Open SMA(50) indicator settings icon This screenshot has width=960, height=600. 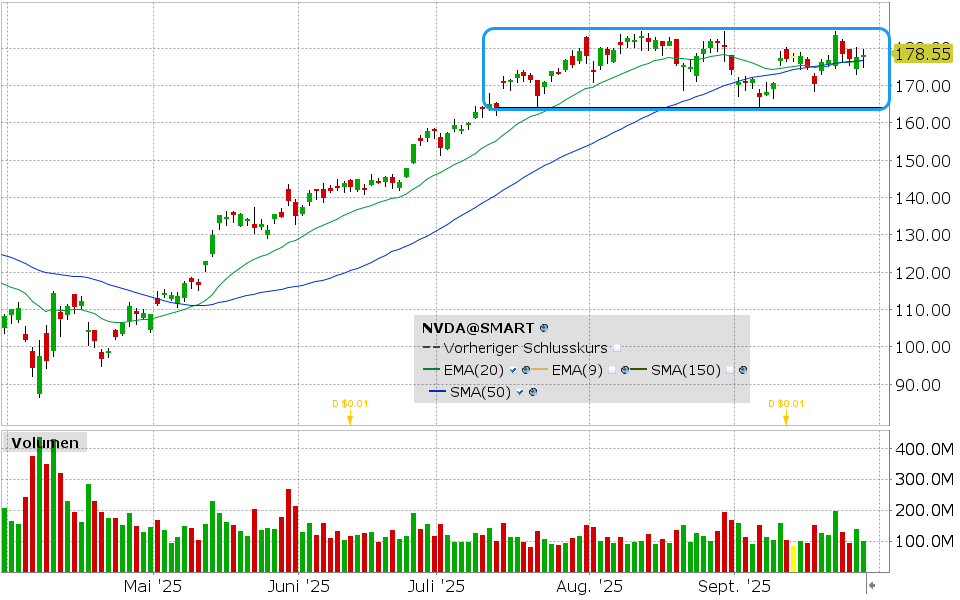coord(533,392)
